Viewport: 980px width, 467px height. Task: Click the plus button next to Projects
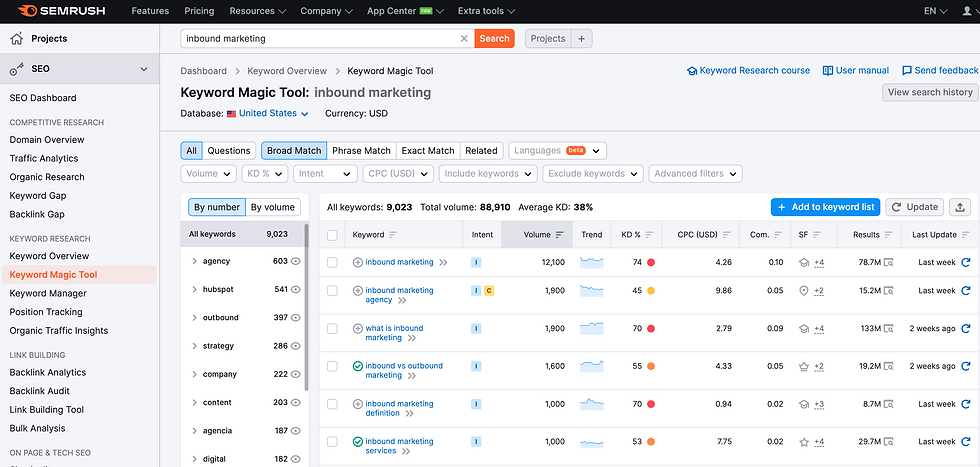click(x=581, y=38)
